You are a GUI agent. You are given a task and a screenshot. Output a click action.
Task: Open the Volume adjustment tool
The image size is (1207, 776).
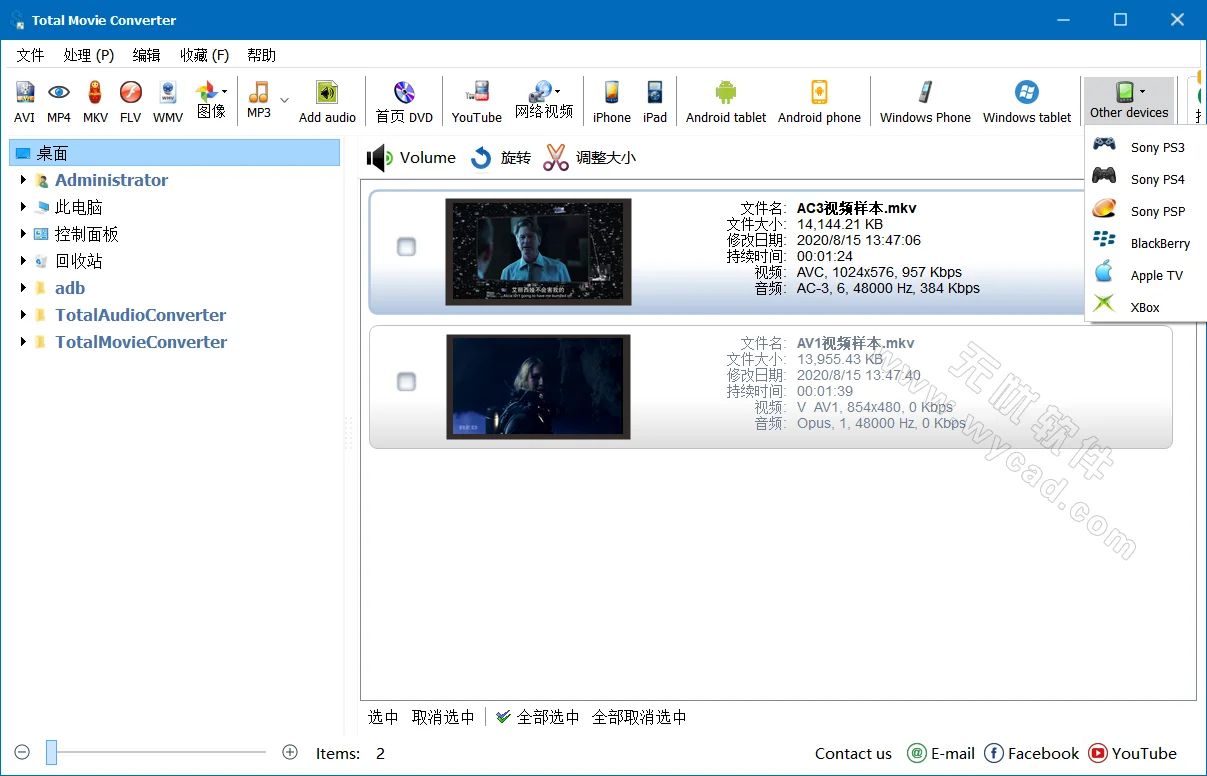click(411, 157)
